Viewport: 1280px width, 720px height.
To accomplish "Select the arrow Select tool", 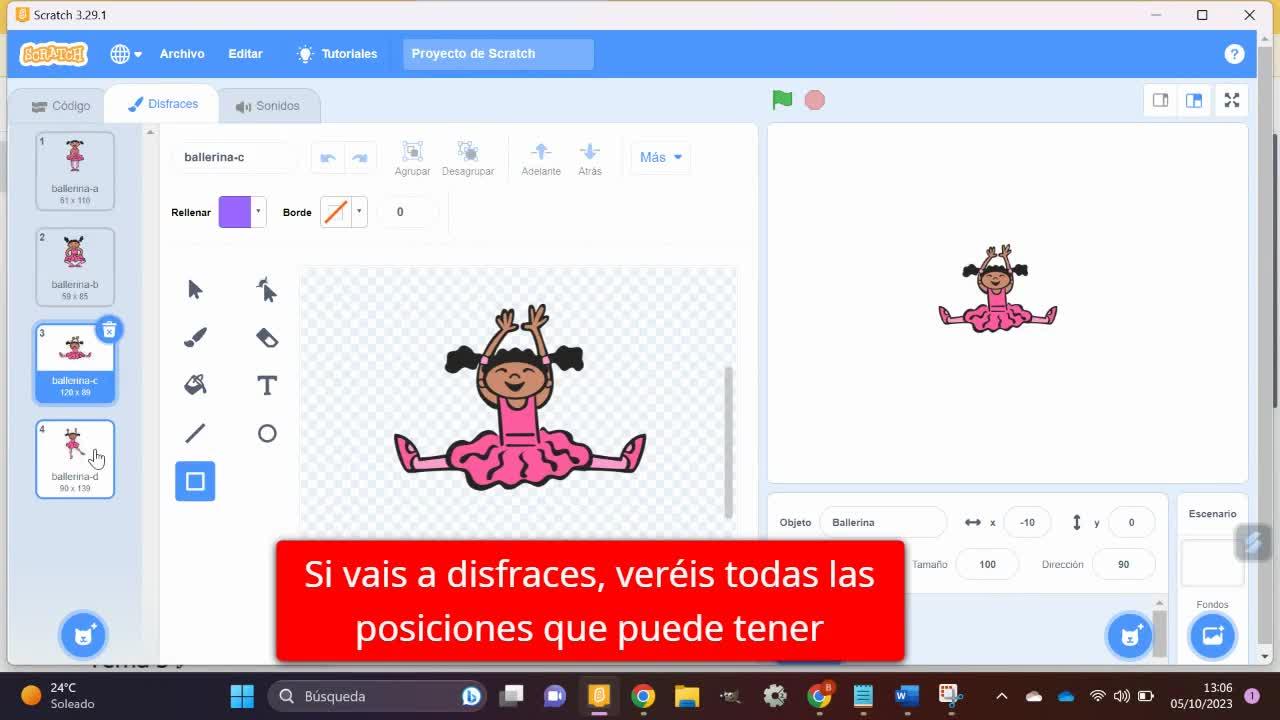I will point(195,290).
